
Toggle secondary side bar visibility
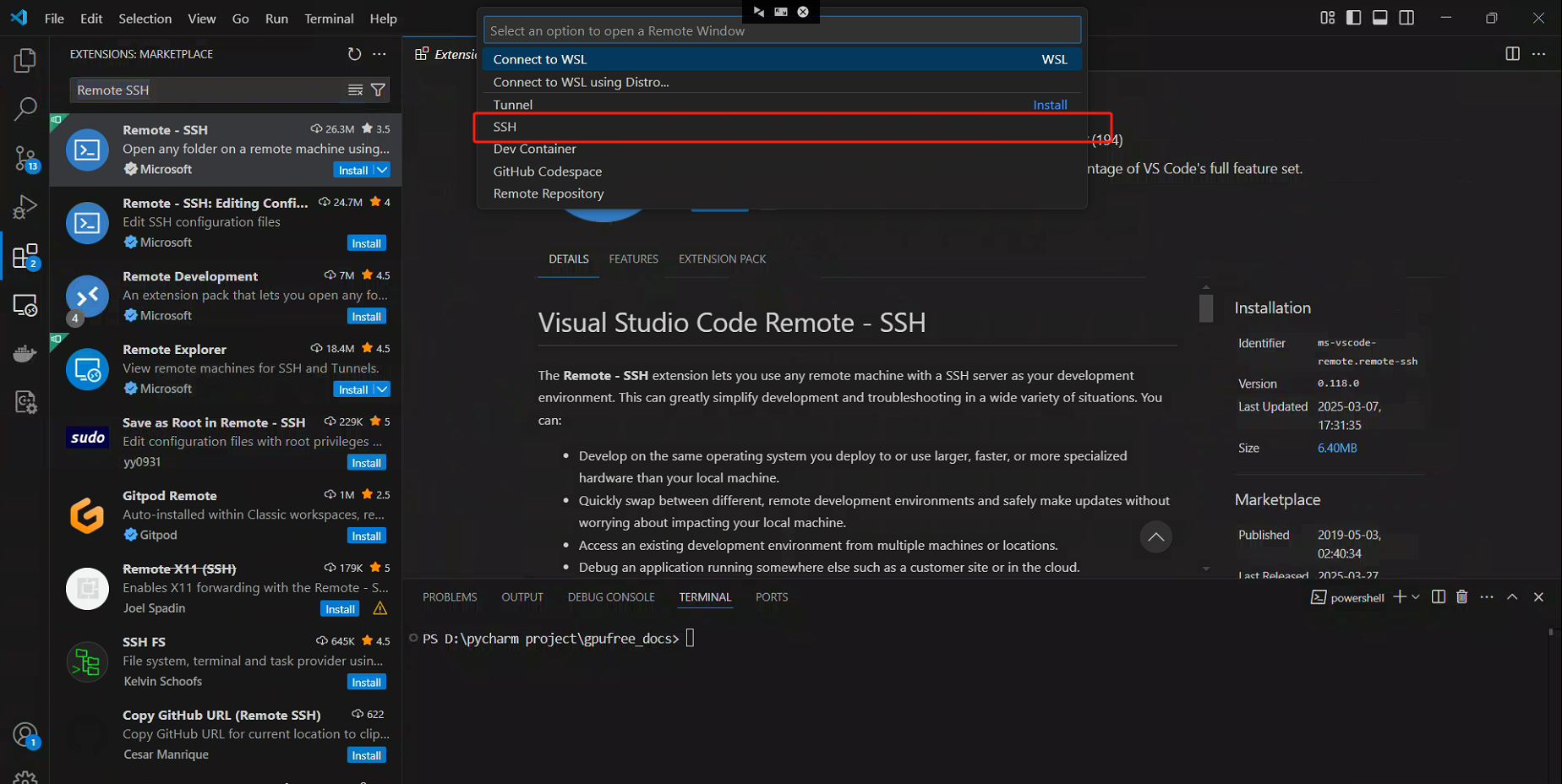pos(1406,18)
